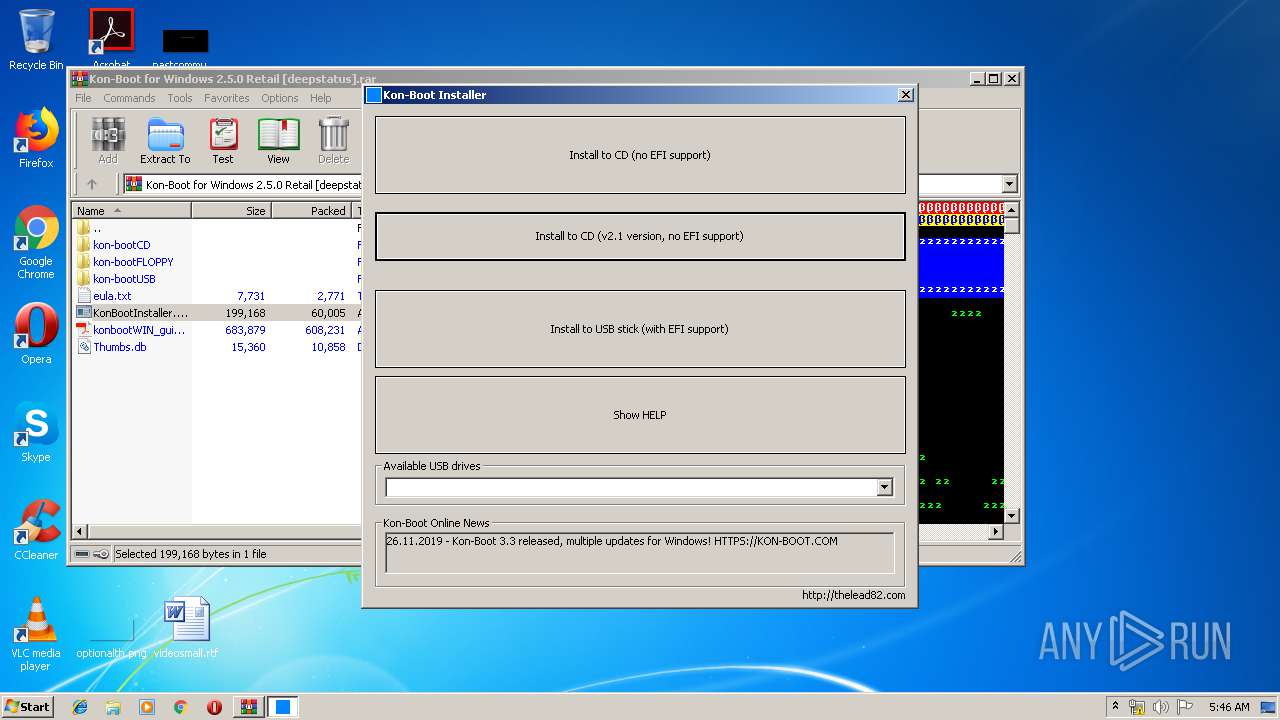This screenshot has width=1280, height=720.
Task: Click the vertical scrollbar down arrow in WinRAR
Action: coord(1011,516)
